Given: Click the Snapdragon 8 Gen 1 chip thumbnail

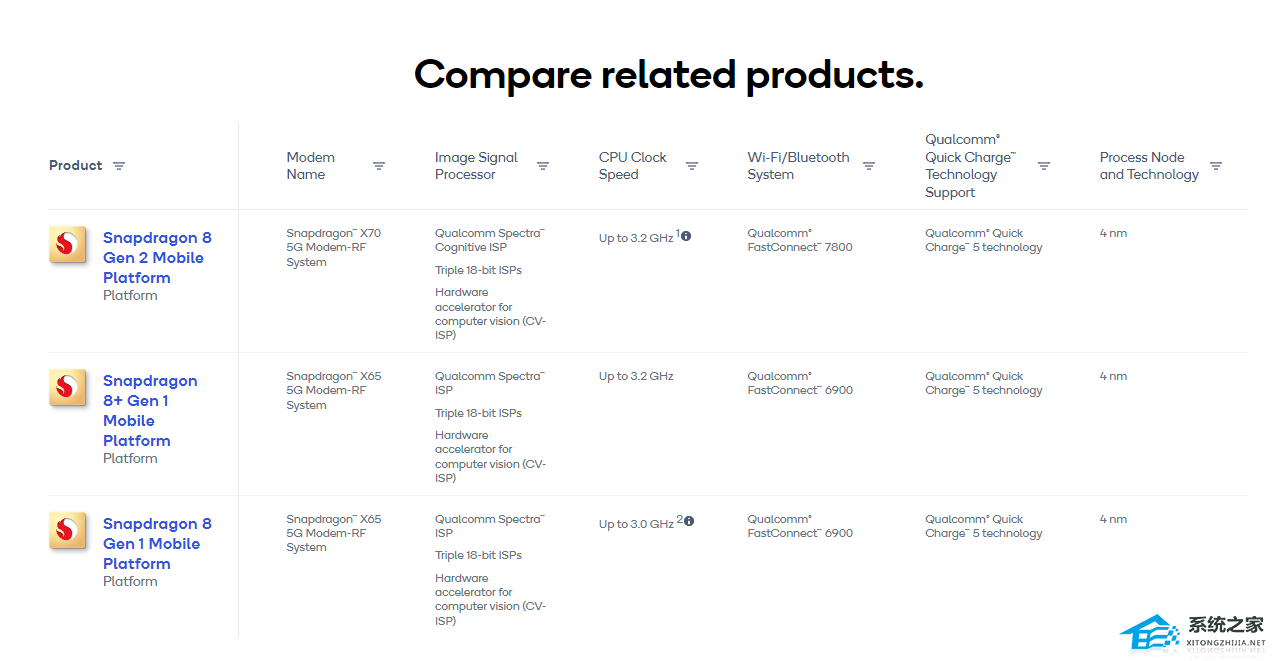Looking at the screenshot, I should point(67,530).
